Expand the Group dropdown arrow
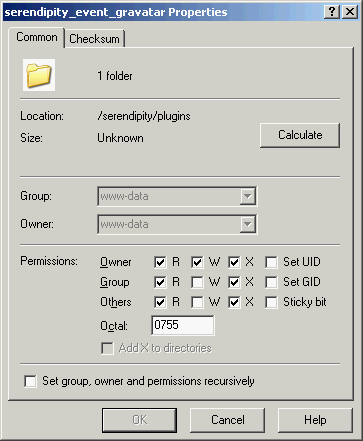Image resolution: width=363 pixels, height=441 pixels. pos(248,196)
